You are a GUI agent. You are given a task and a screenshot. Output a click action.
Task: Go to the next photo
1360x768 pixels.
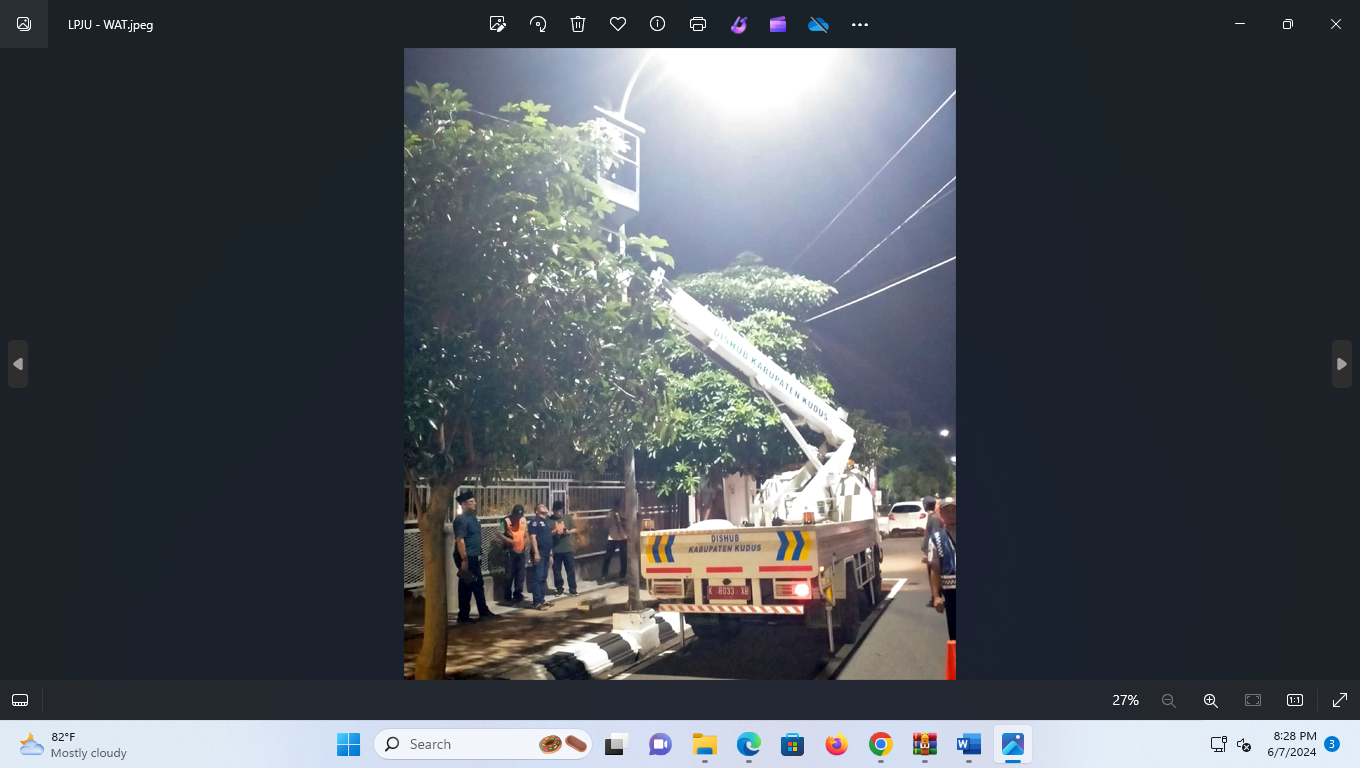[1342, 363]
